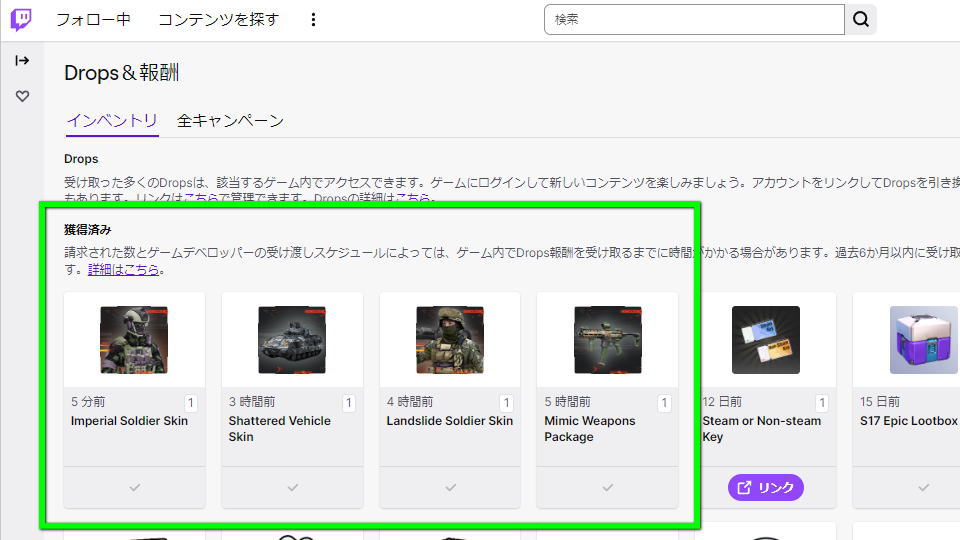Click the search magnifier button
Image resolution: width=960 pixels, height=540 pixels.
pyautogui.click(x=861, y=20)
